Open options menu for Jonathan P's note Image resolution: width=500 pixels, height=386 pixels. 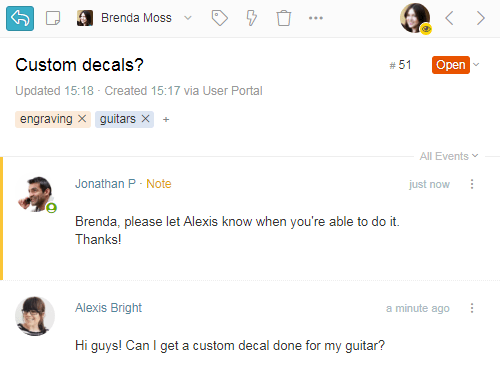coord(472,184)
